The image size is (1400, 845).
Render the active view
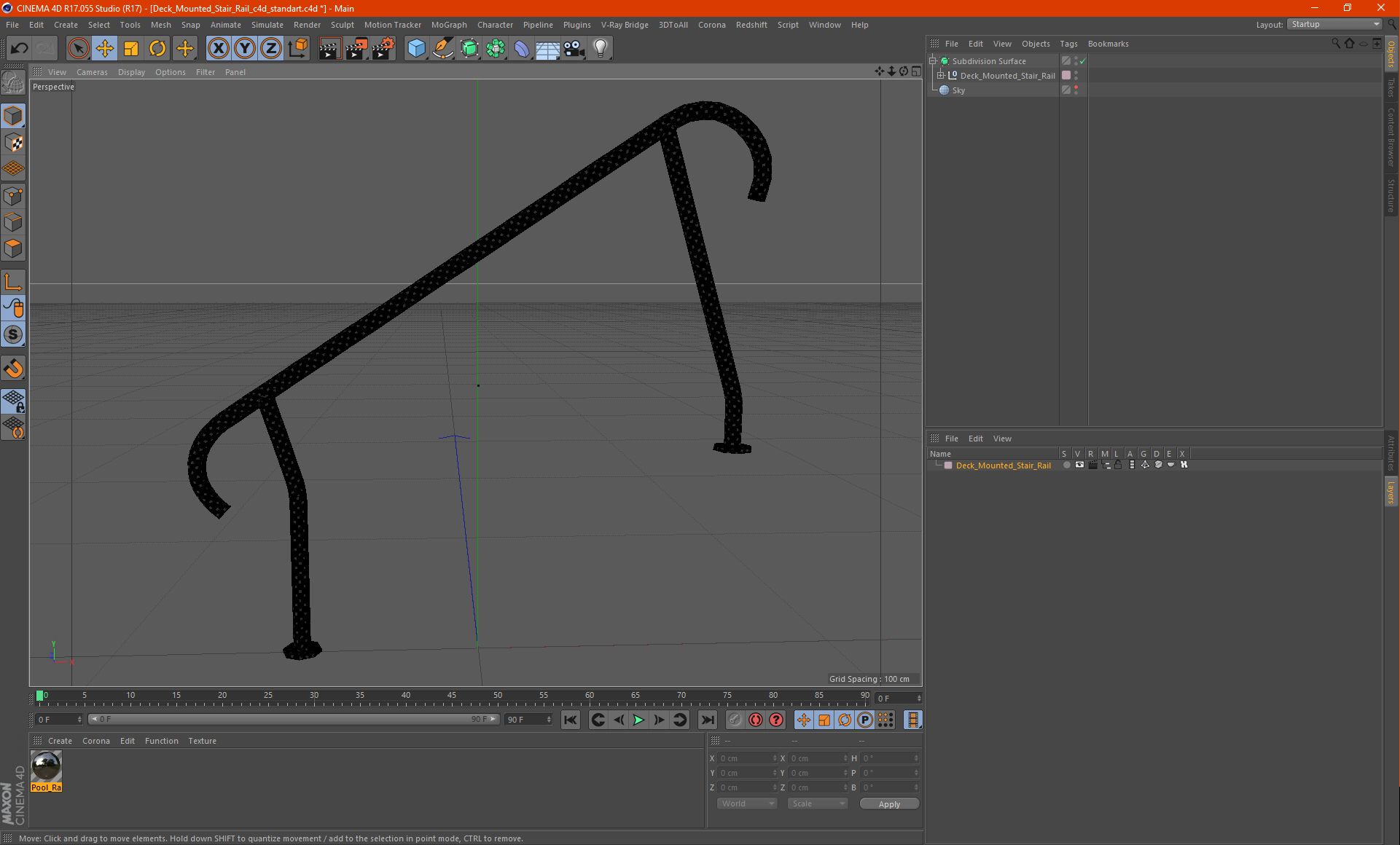click(329, 49)
